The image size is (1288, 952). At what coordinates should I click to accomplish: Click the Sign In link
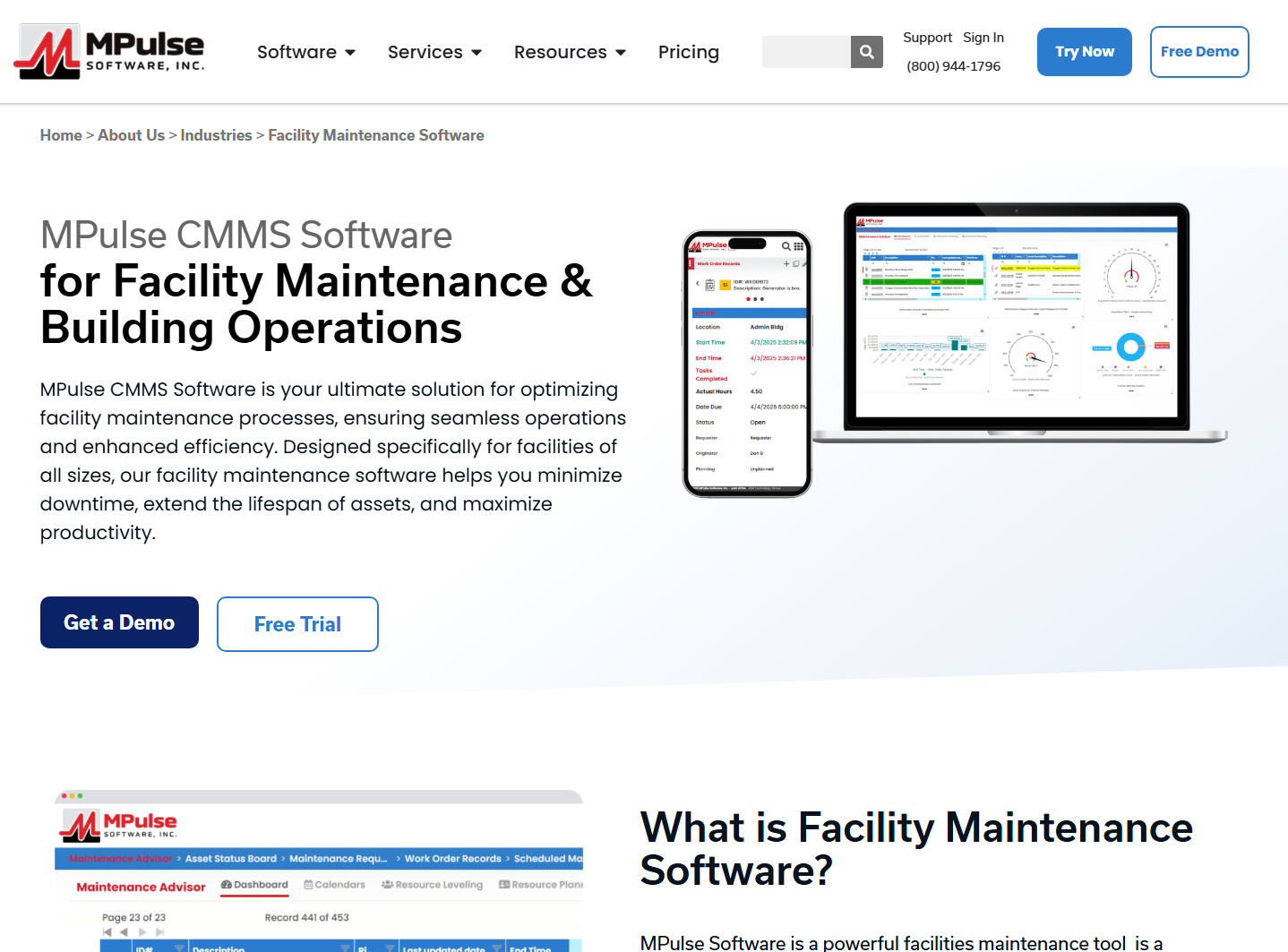pos(983,38)
